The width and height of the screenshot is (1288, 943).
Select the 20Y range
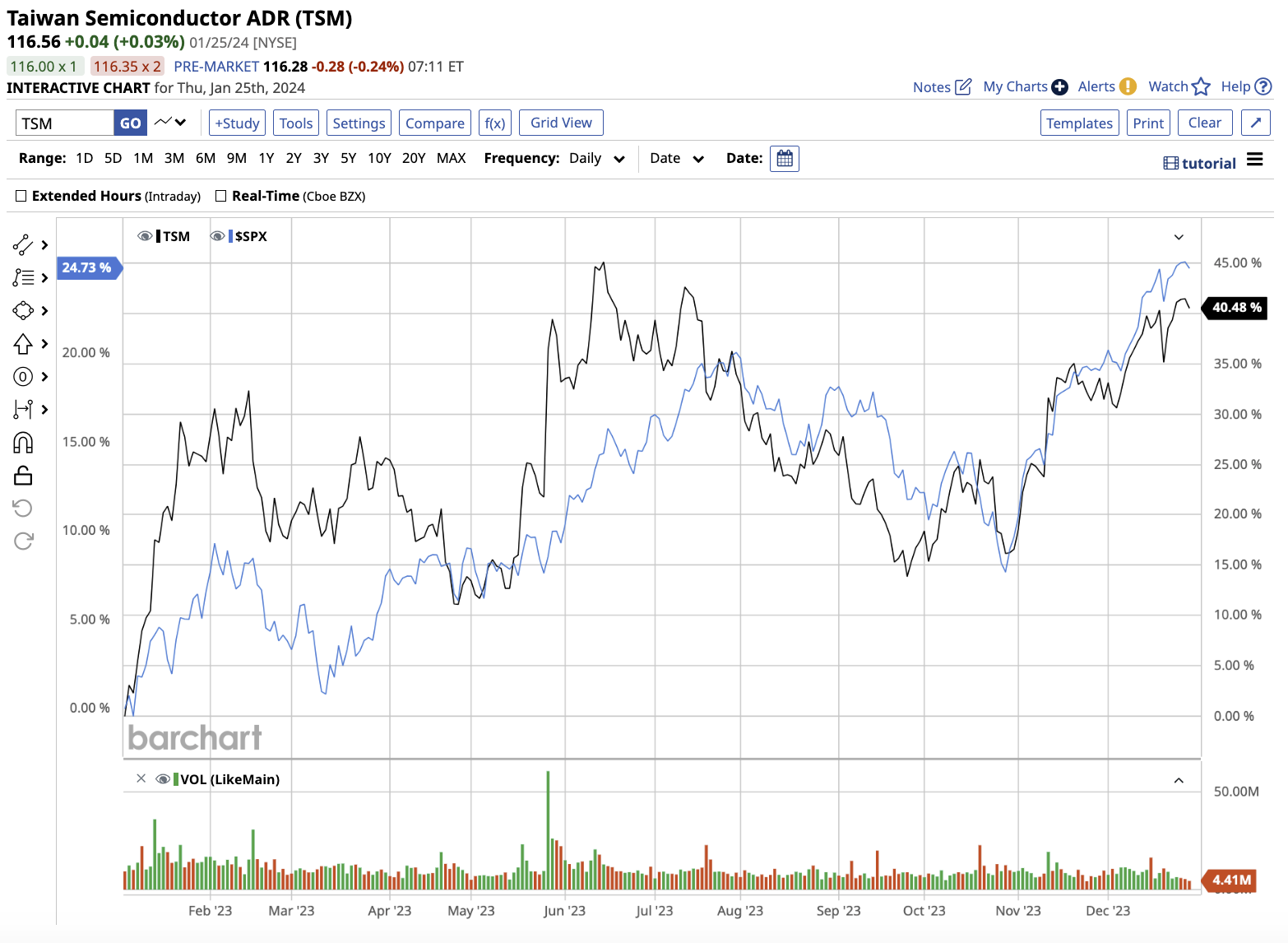(414, 158)
